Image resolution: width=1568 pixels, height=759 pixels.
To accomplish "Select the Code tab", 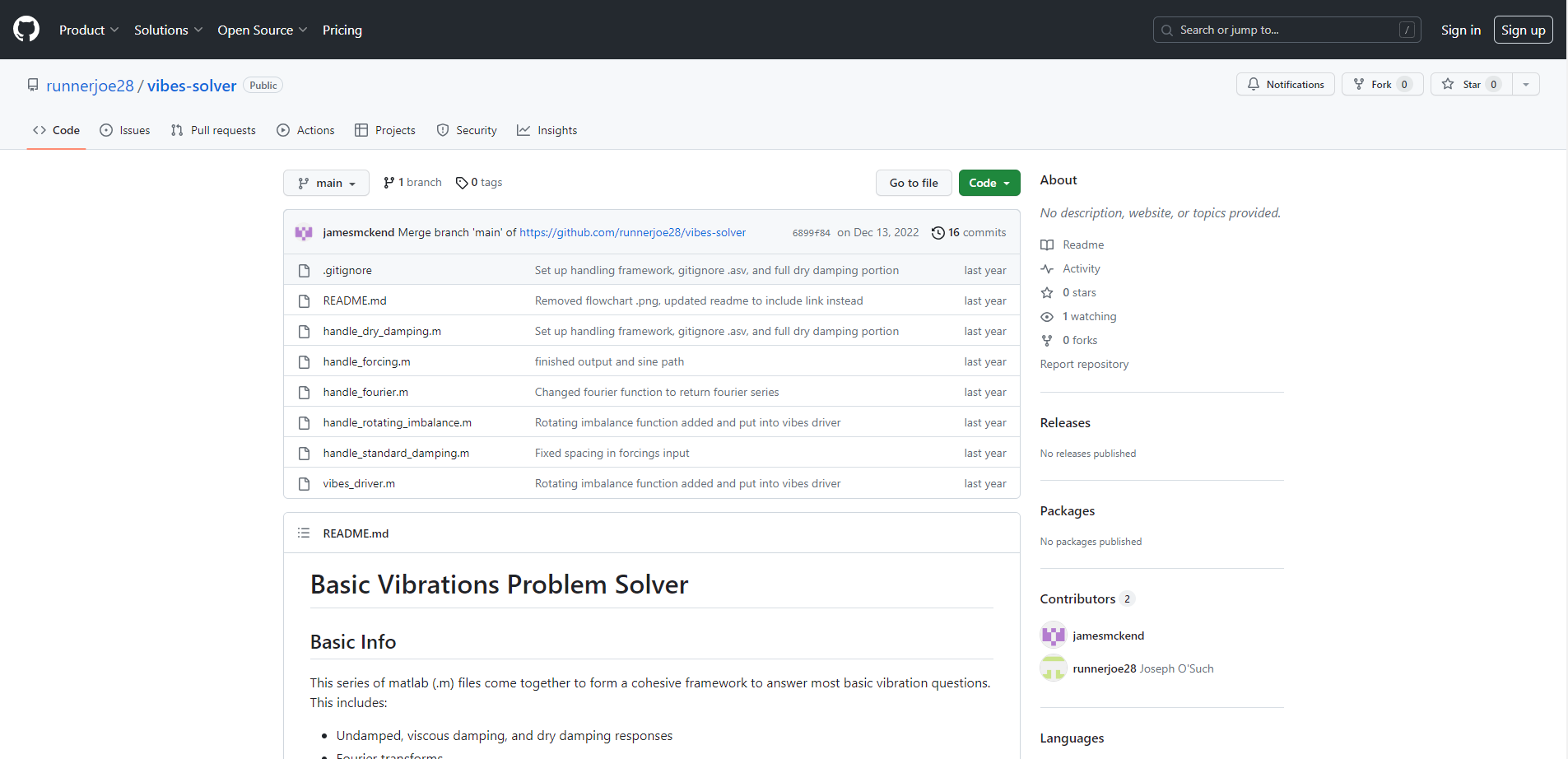I will click(56, 130).
